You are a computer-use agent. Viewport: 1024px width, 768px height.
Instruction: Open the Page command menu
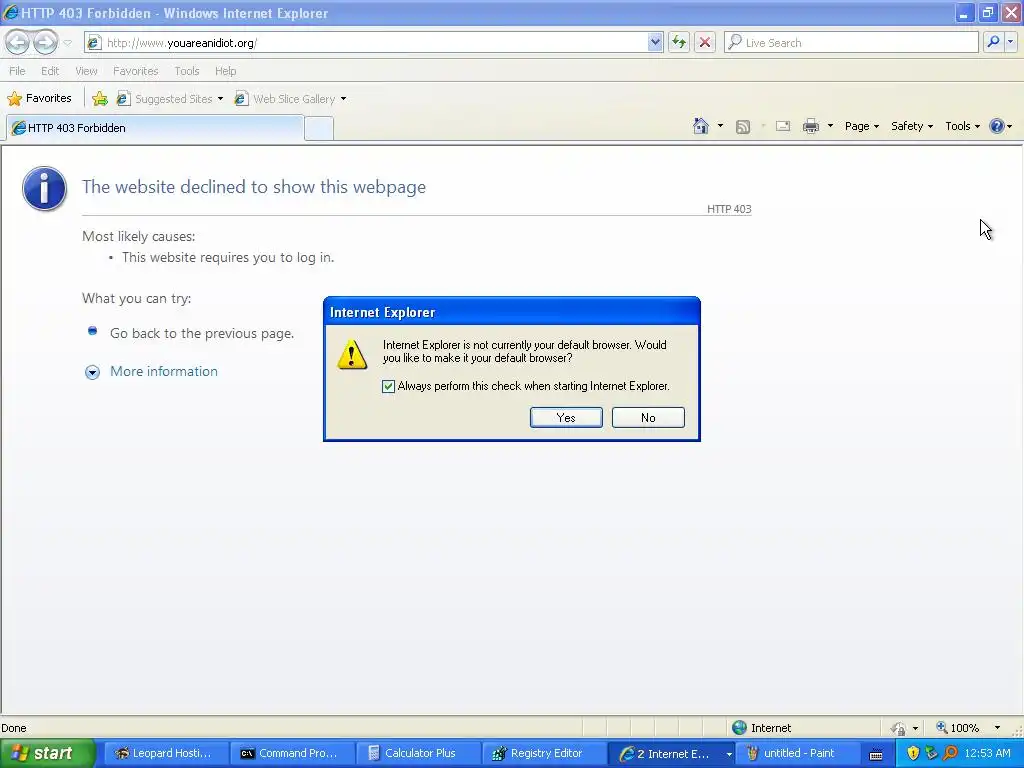point(861,126)
